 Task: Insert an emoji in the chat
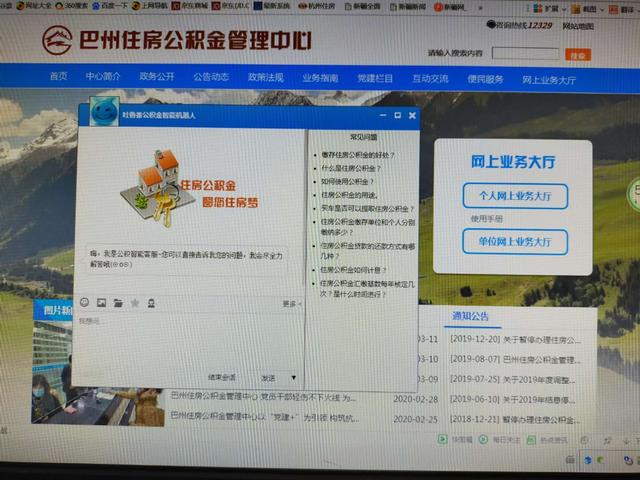coord(84,302)
